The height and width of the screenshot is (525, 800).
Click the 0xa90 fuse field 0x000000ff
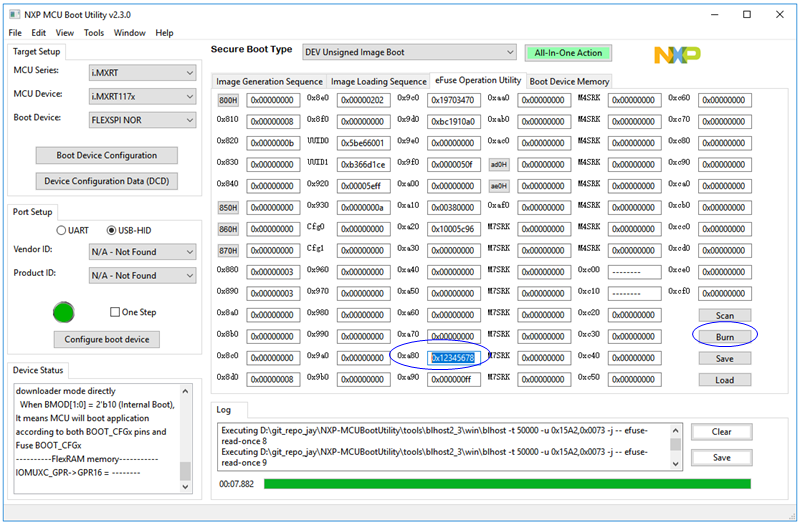(454, 380)
